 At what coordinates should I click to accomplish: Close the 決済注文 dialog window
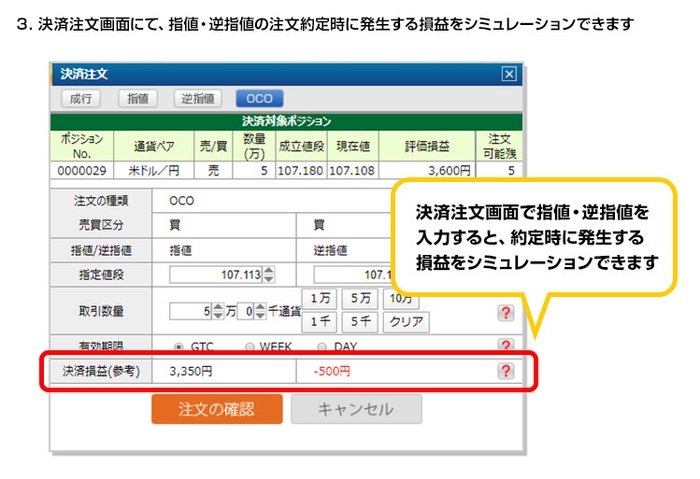508,74
